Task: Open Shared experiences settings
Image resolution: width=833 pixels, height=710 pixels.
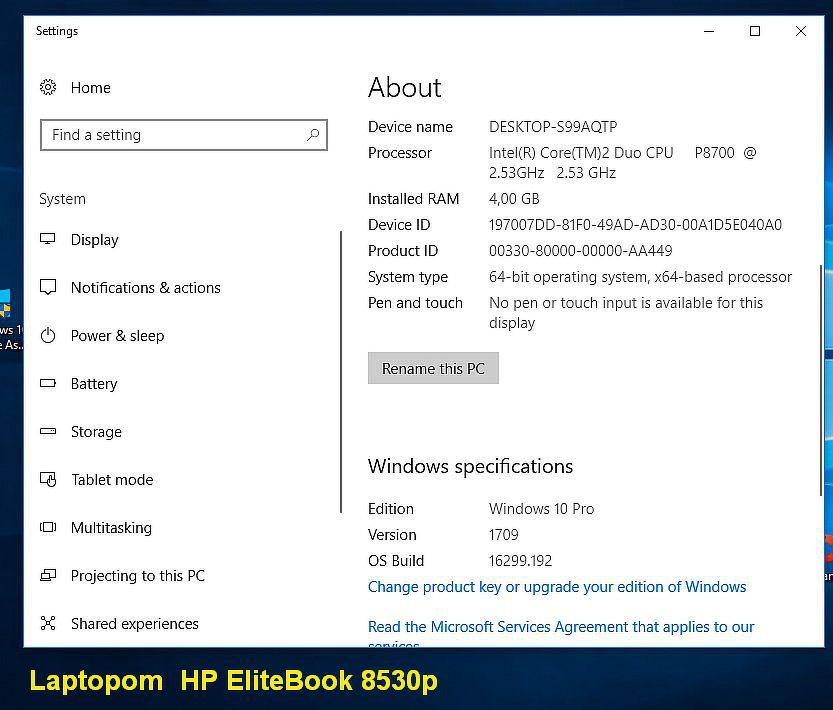Action: pos(135,623)
